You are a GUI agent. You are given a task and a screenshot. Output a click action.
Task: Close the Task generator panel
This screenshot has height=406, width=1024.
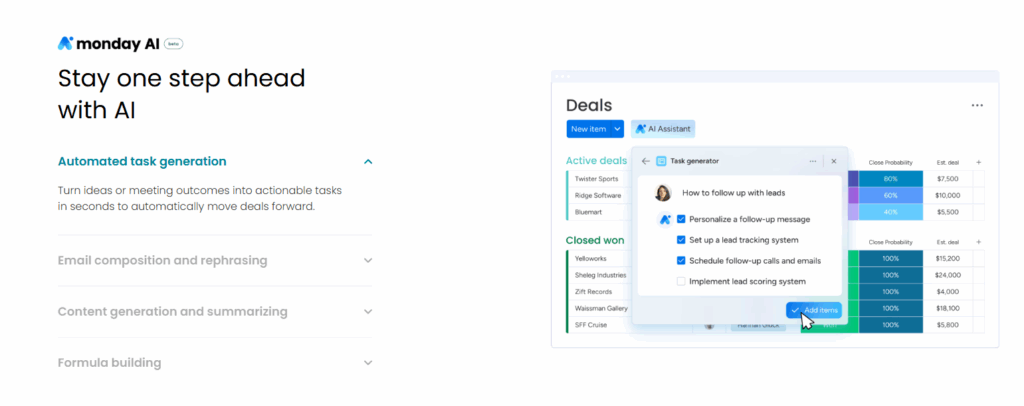pyautogui.click(x=834, y=161)
